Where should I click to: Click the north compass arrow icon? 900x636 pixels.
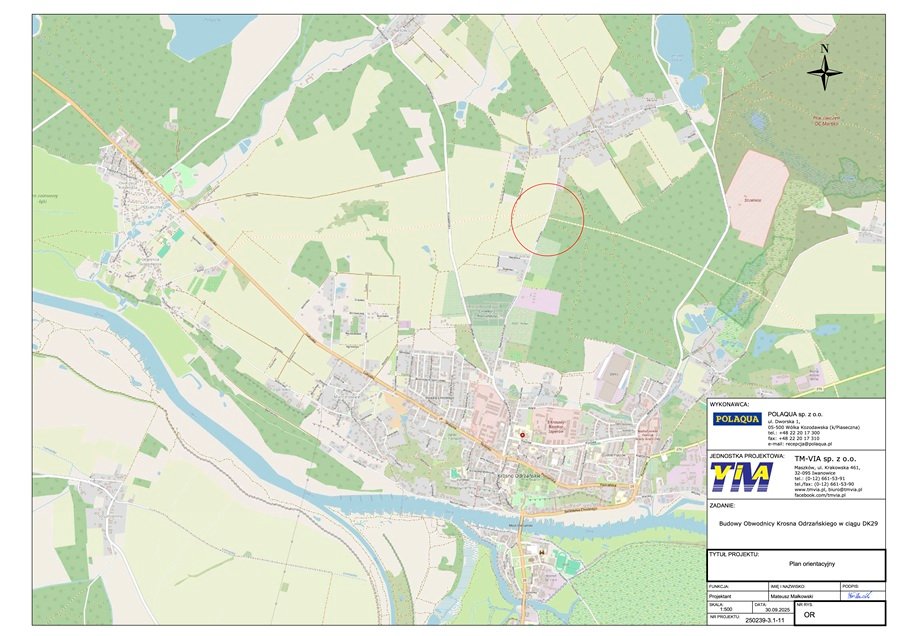[824, 73]
